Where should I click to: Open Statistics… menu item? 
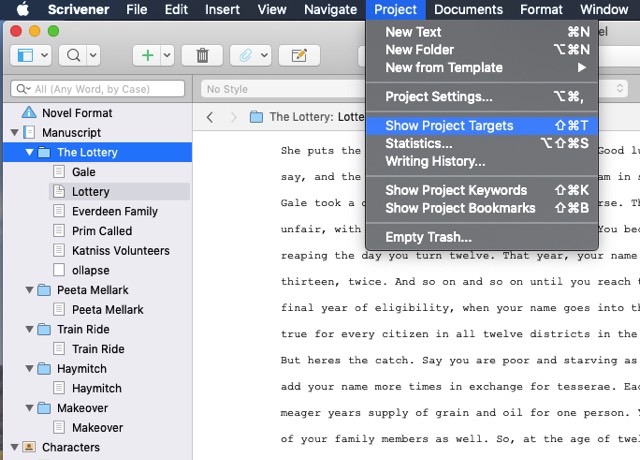(482, 144)
